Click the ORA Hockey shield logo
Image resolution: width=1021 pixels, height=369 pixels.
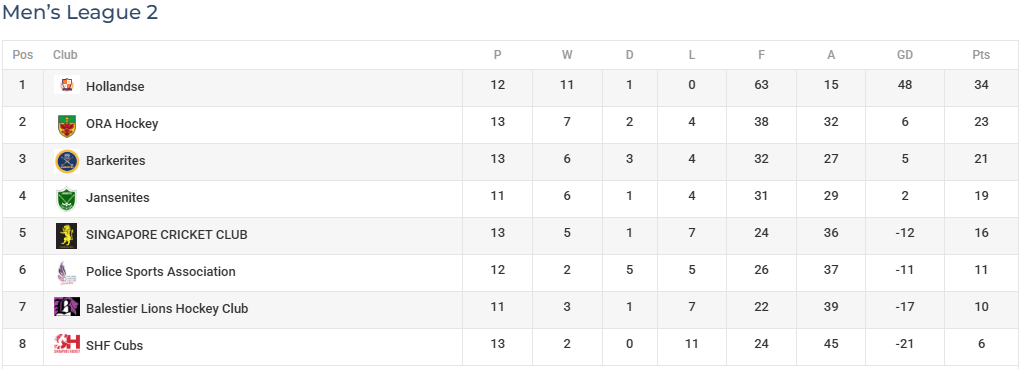click(x=66, y=125)
